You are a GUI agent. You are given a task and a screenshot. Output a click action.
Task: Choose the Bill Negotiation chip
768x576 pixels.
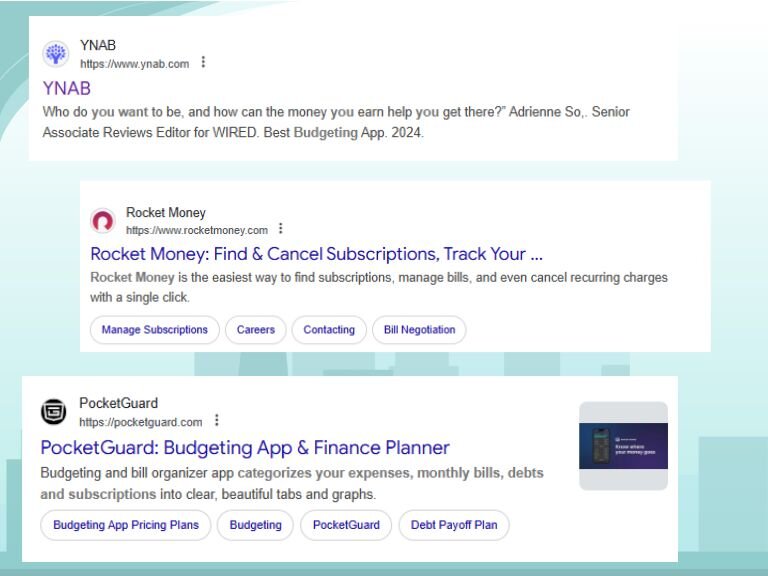(419, 330)
